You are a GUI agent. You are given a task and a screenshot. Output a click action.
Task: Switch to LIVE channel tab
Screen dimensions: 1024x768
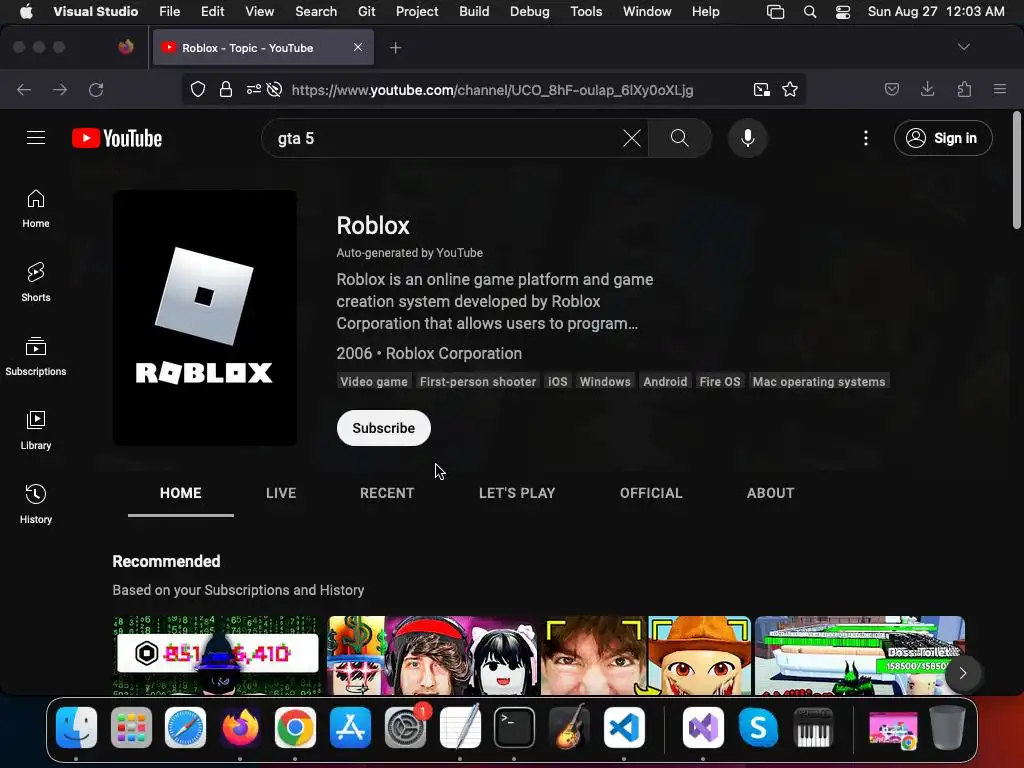[x=281, y=493]
